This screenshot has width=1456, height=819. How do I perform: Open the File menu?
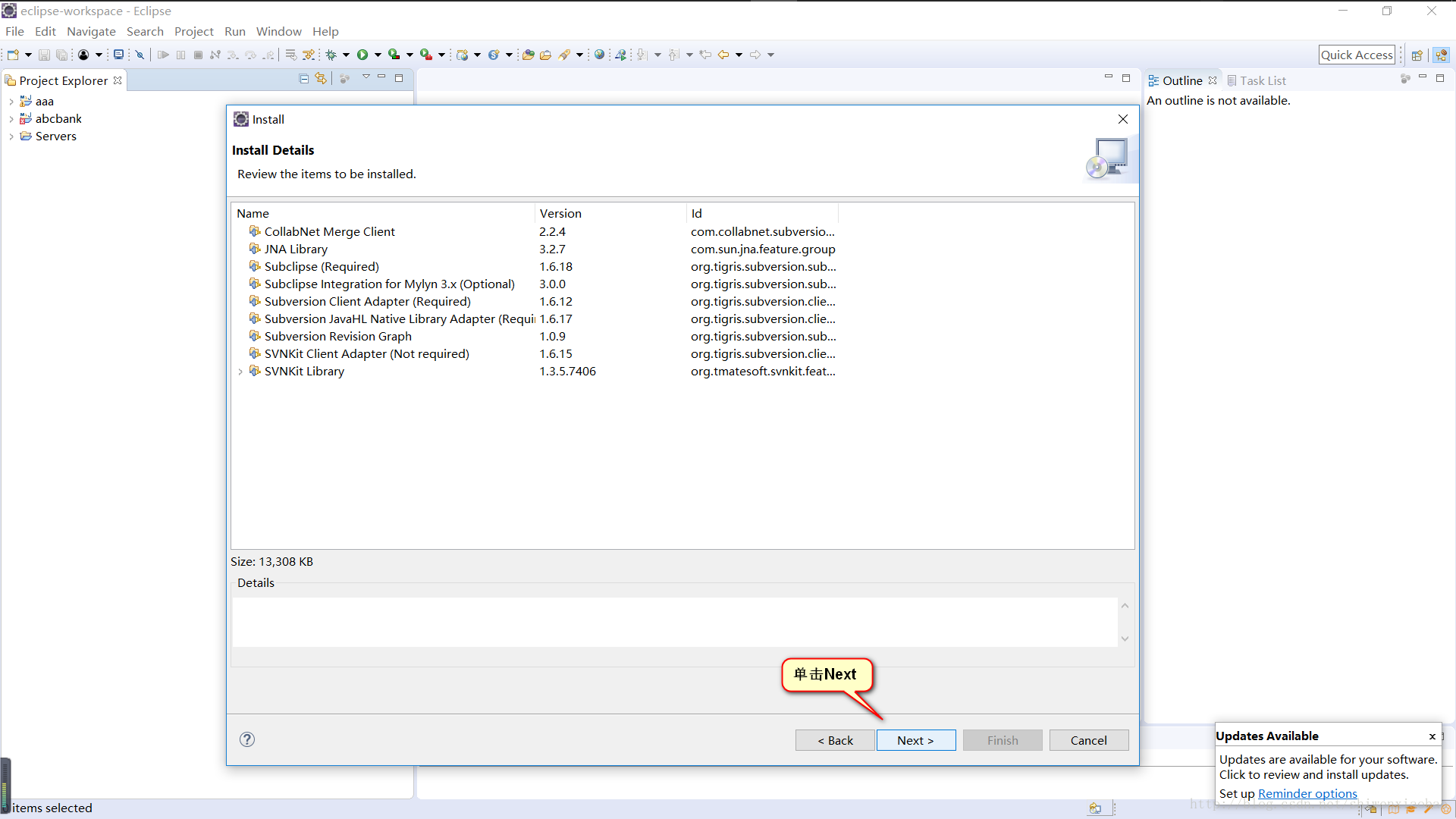click(x=14, y=31)
